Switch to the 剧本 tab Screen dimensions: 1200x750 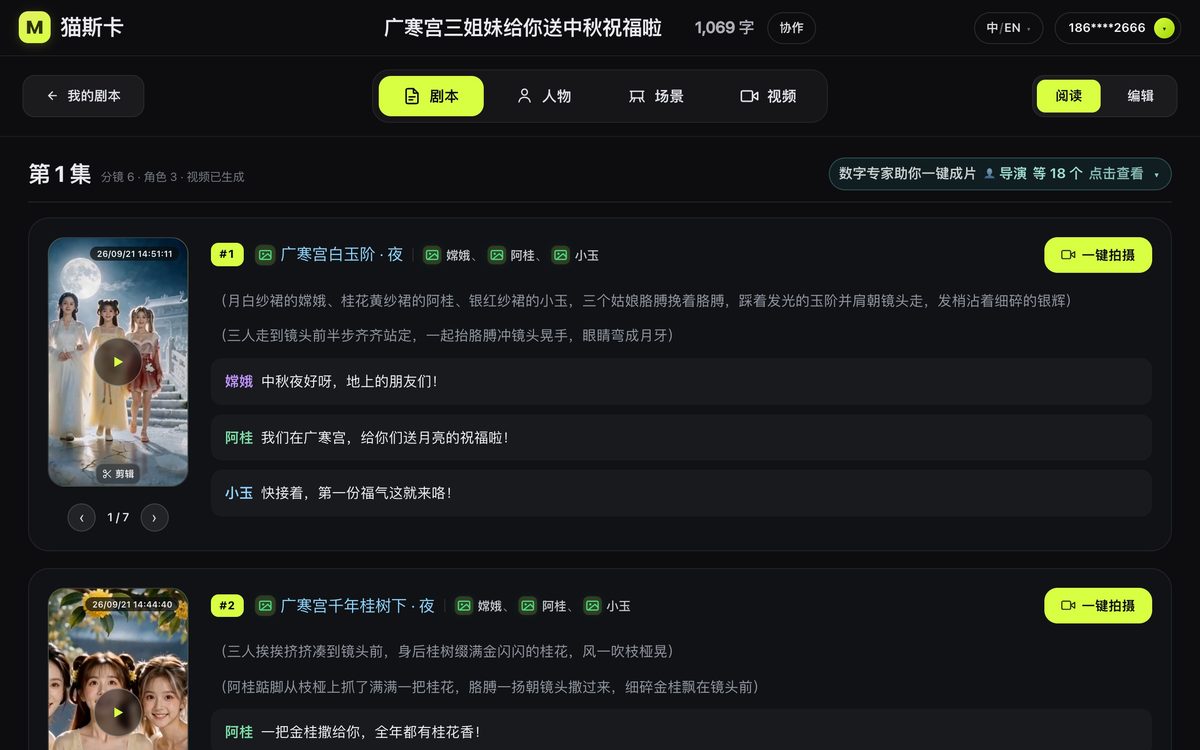tap(431, 96)
